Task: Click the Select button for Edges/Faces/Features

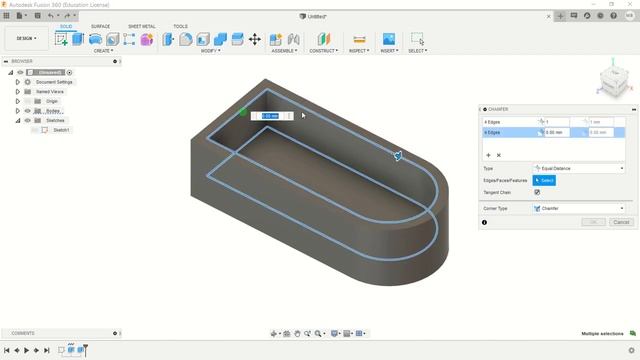Action: (544, 180)
